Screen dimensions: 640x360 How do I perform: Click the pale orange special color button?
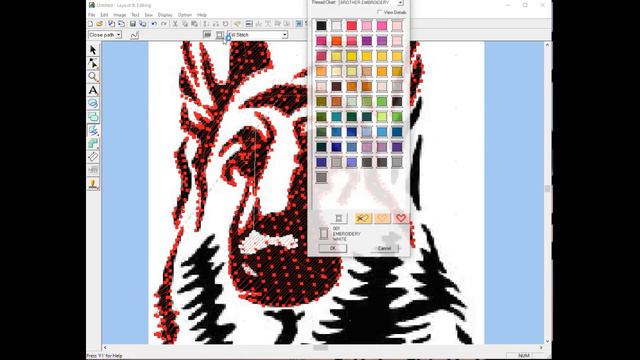382,218
